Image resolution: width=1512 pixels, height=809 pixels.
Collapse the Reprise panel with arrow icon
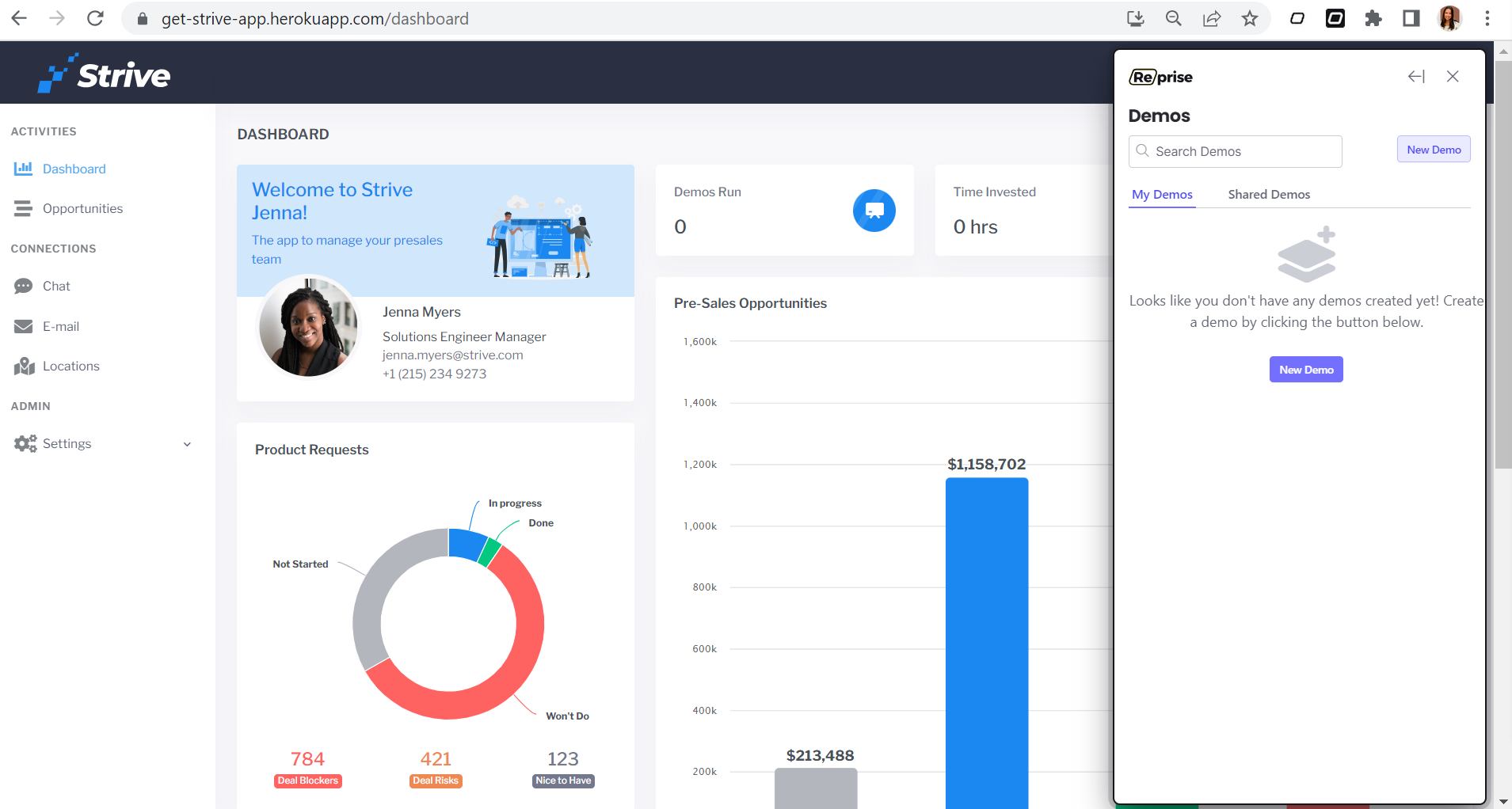point(1416,77)
